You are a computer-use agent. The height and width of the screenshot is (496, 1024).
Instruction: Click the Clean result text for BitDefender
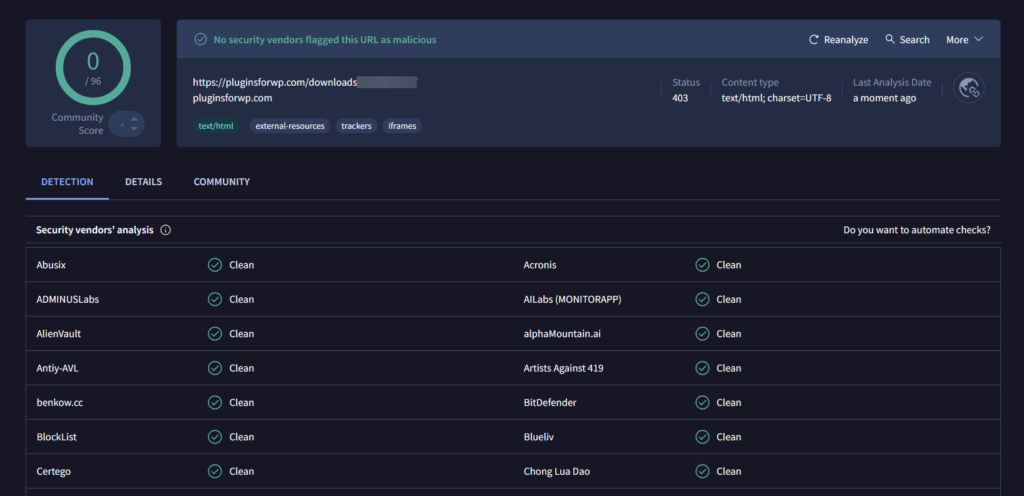pos(729,403)
